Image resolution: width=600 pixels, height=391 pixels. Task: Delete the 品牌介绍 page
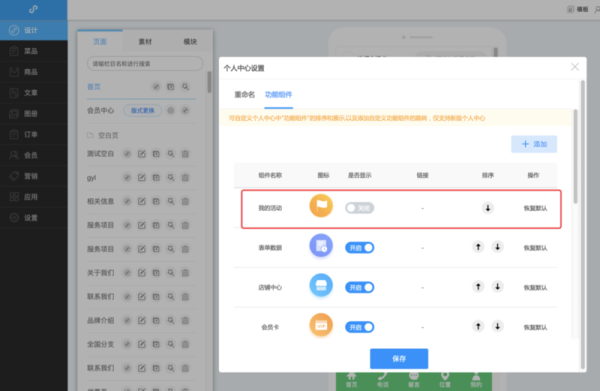[185, 320]
